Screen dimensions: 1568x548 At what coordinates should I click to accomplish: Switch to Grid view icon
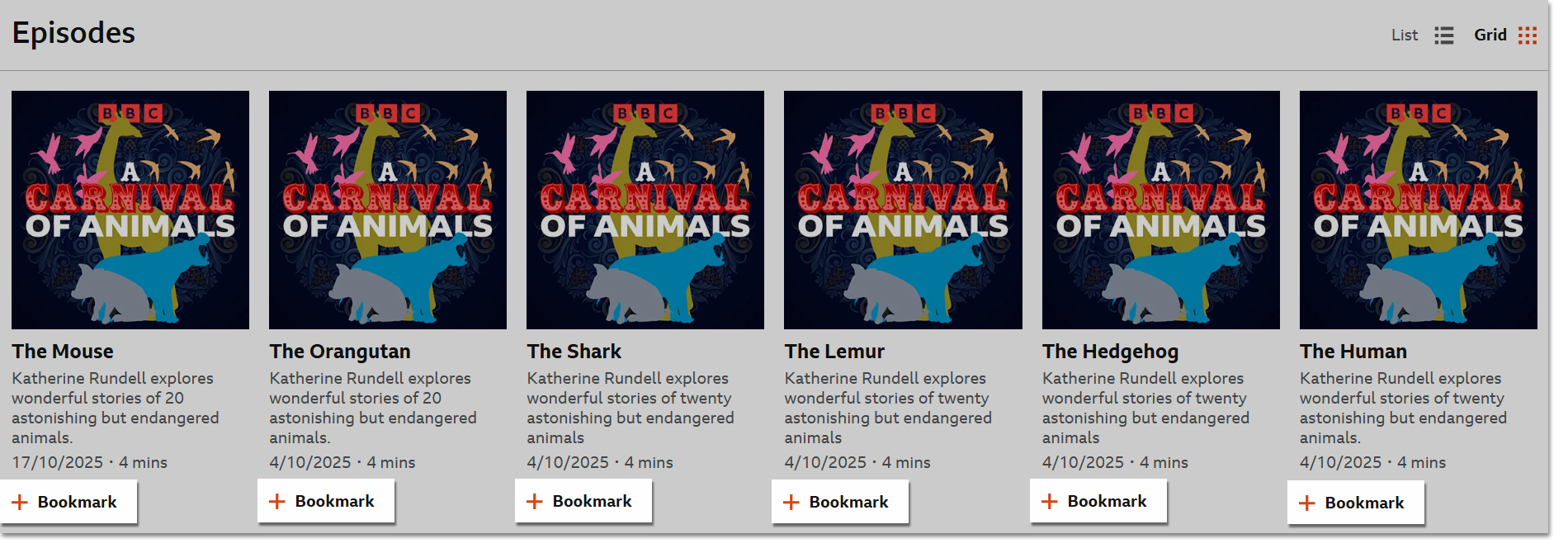coord(1527,35)
